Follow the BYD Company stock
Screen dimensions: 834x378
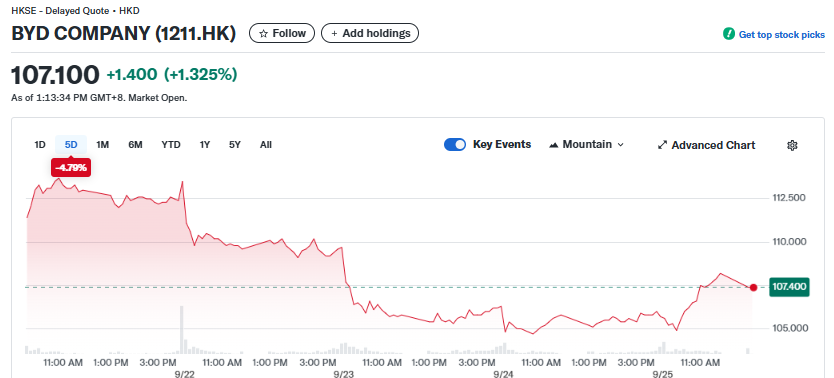(x=282, y=33)
